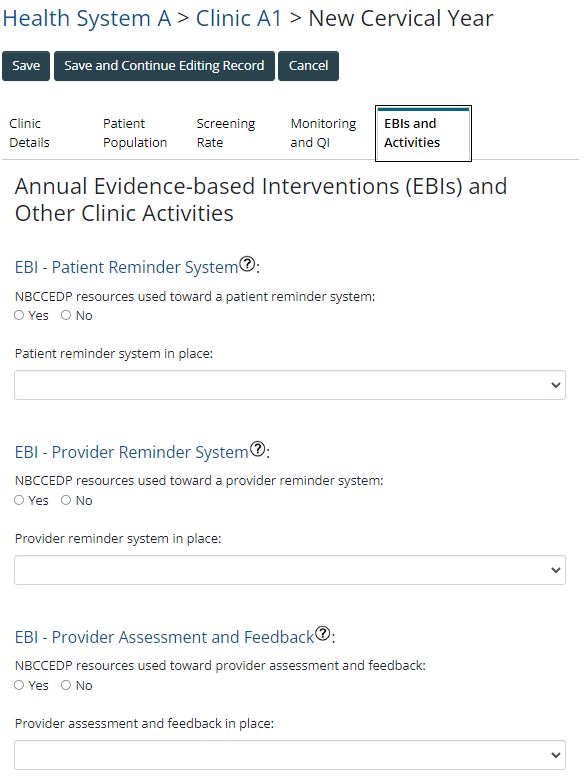Viewport: 584px width, 782px height.
Task: Switch to the Screening Rate tab
Action: click(x=225, y=133)
